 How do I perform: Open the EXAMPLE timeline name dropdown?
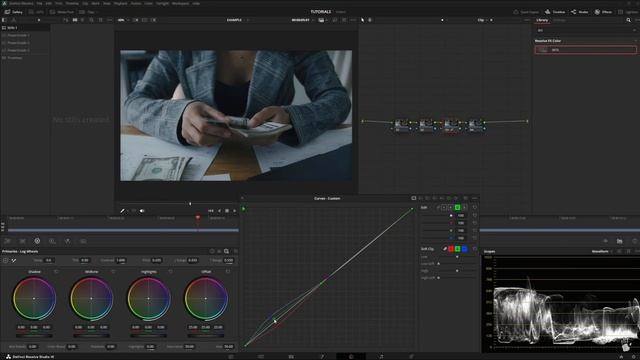pos(238,20)
